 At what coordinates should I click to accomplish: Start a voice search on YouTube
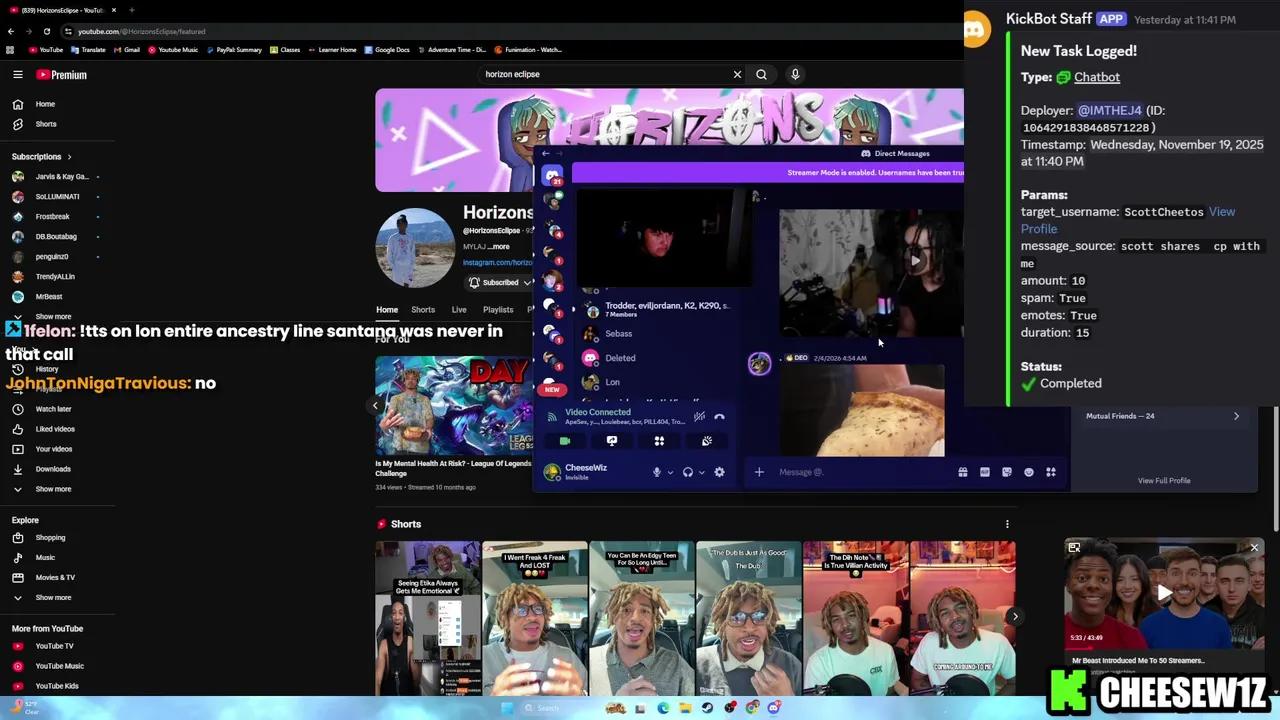click(x=795, y=74)
